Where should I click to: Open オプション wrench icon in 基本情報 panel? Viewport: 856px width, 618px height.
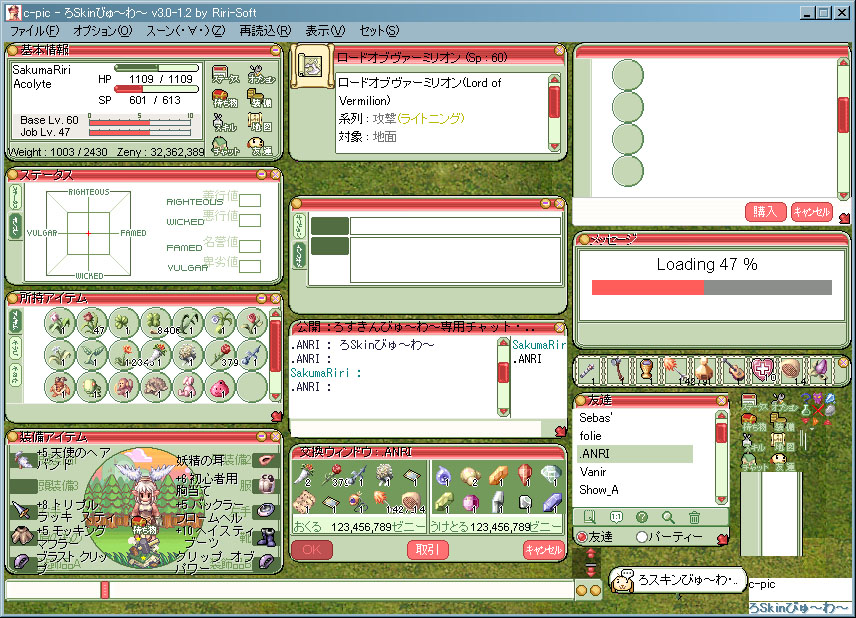pyautogui.click(x=261, y=74)
